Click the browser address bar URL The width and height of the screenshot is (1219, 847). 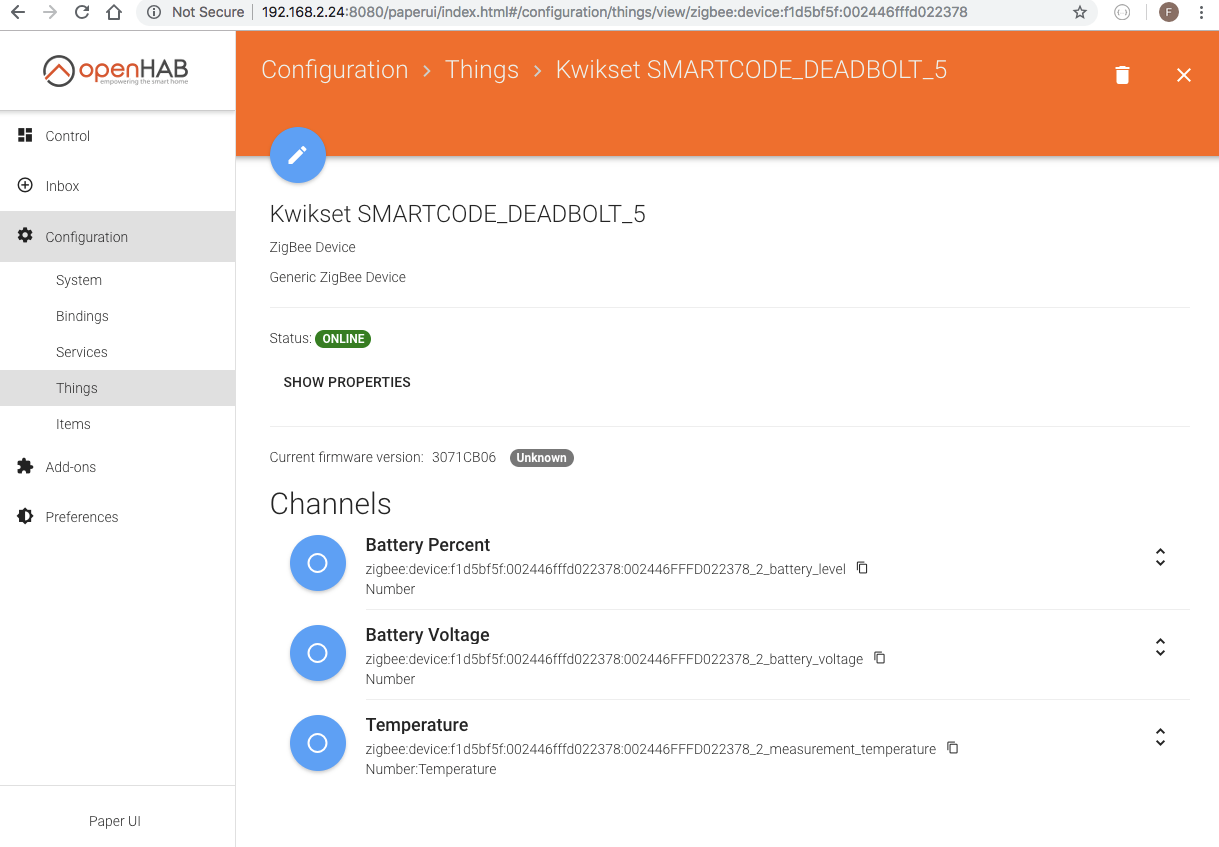coord(614,12)
